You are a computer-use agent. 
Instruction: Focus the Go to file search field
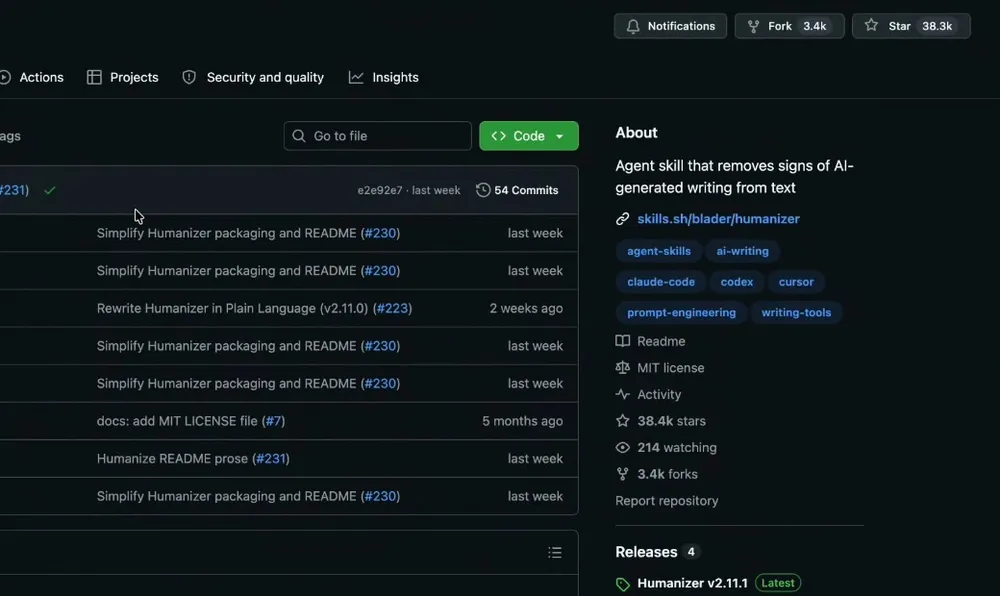[x=378, y=136]
